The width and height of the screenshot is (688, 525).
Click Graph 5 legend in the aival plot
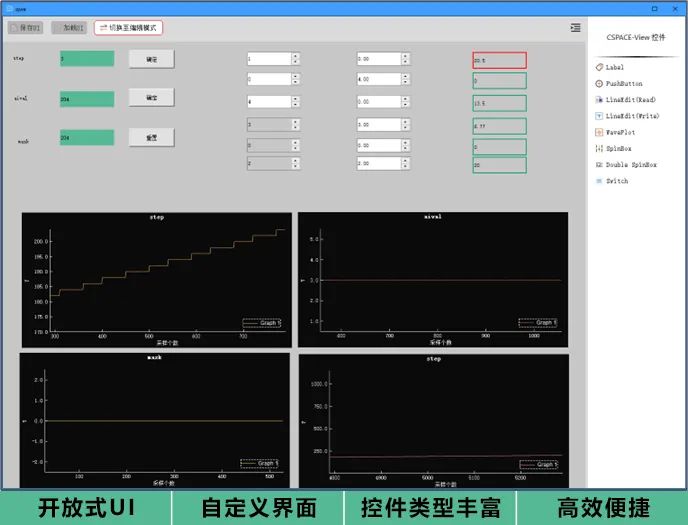tap(539, 322)
